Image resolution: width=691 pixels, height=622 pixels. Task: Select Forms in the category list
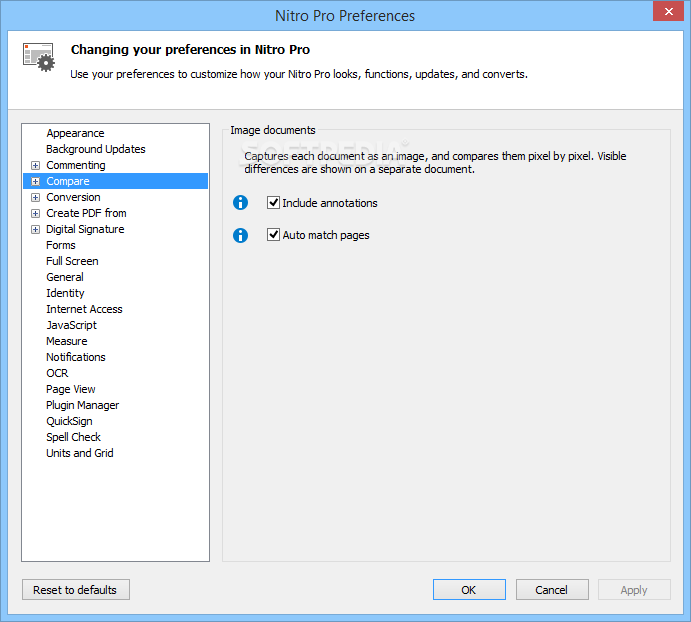click(x=61, y=245)
